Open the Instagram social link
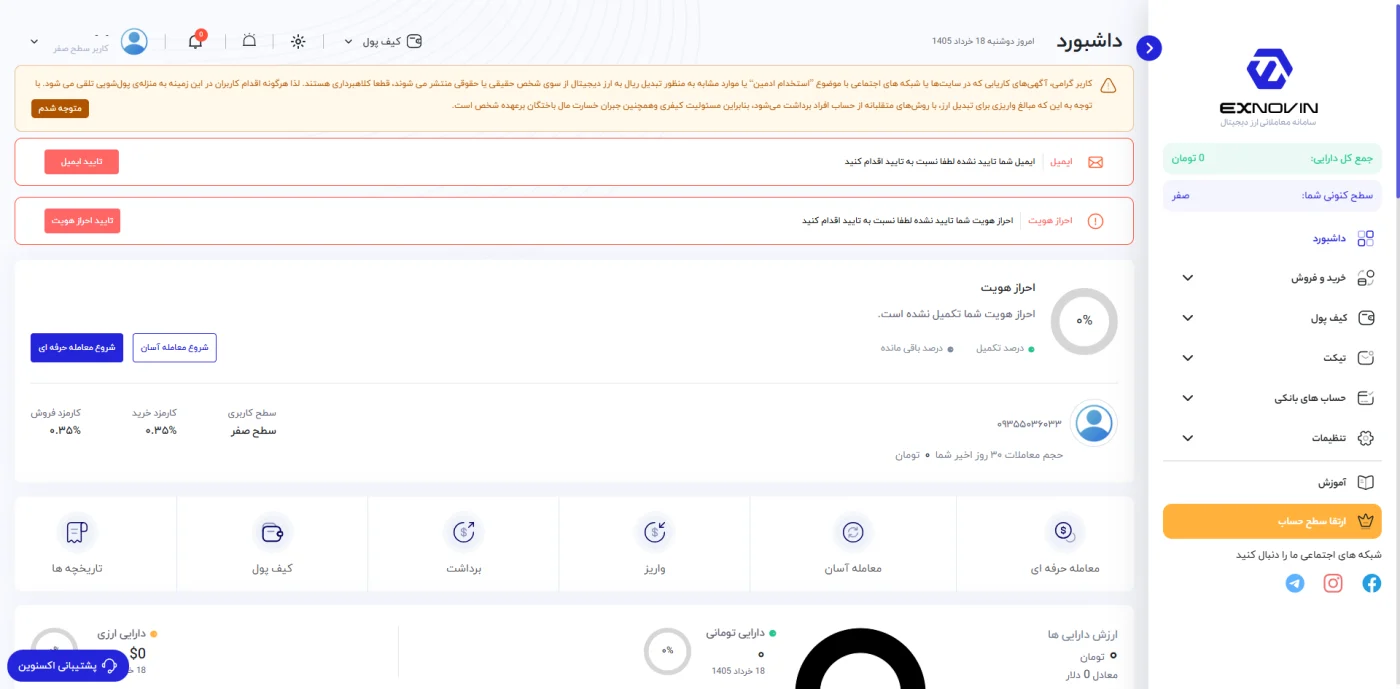This screenshot has height=689, width=1400. coord(1333,583)
